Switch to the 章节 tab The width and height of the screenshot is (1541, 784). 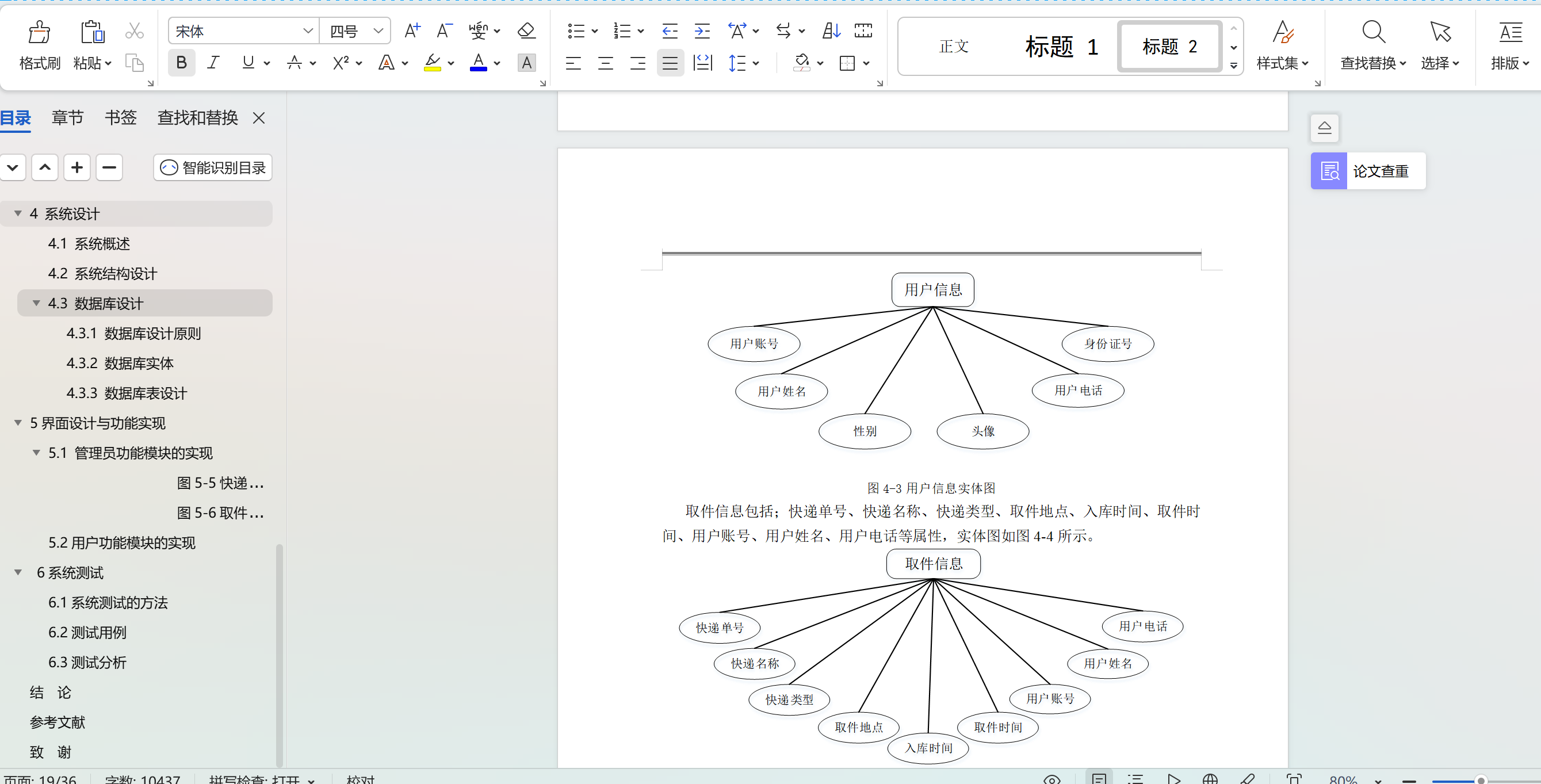67,118
